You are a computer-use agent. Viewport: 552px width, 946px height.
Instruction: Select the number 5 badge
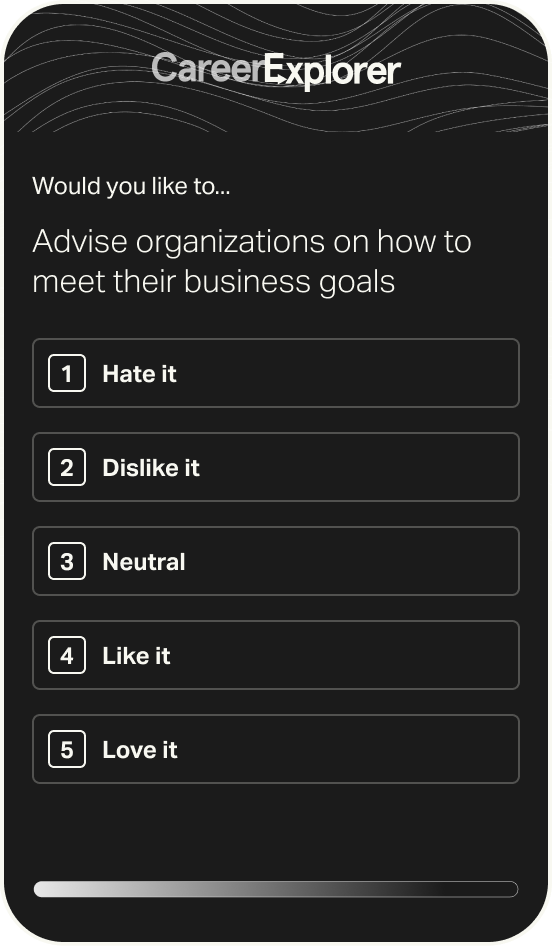pyautogui.click(x=67, y=750)
